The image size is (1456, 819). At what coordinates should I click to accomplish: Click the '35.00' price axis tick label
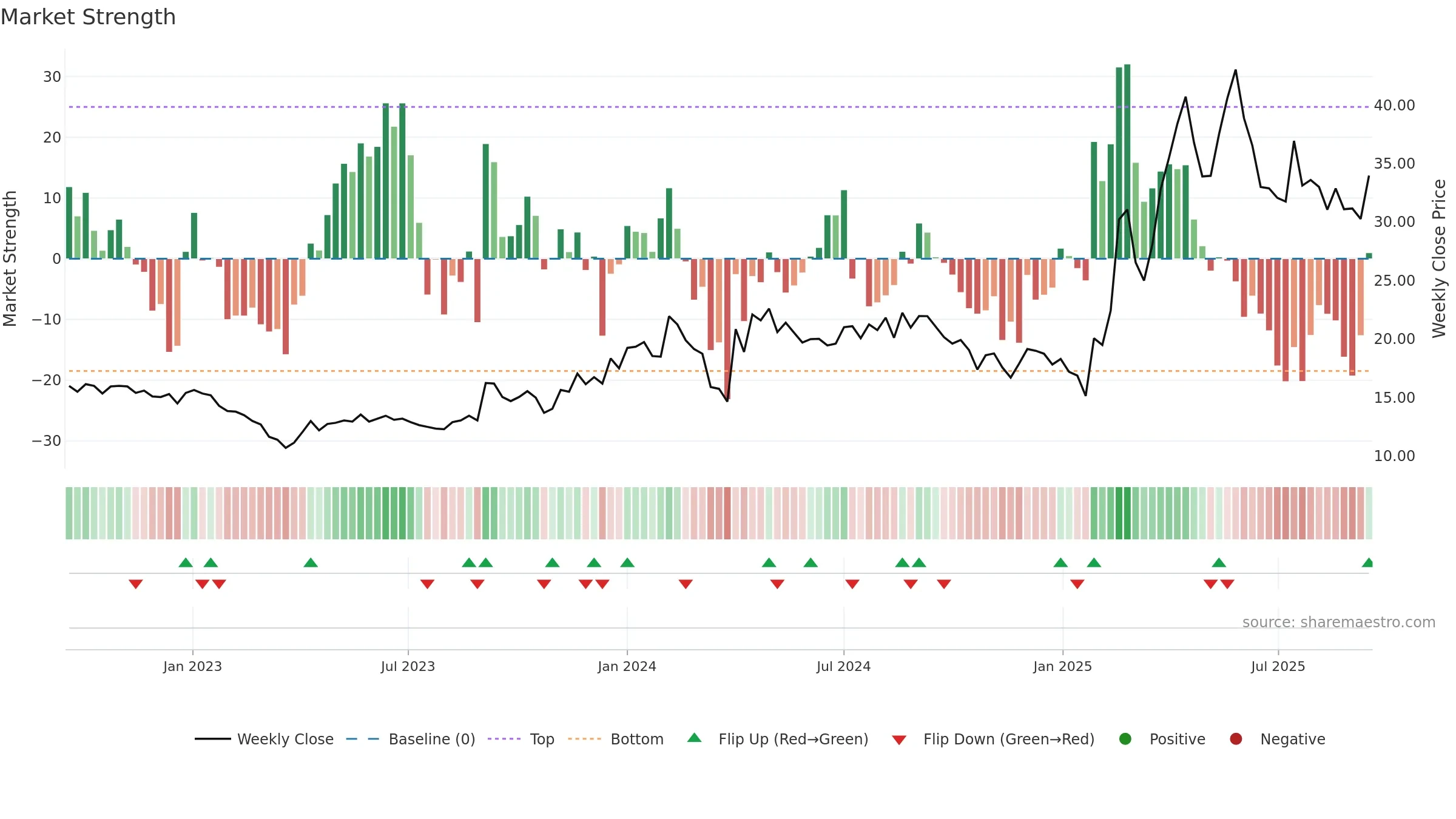click(x=1394, y=164)
